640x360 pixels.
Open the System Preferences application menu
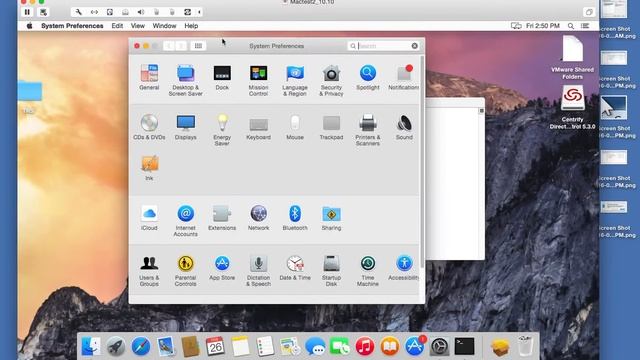coord(72,26)
